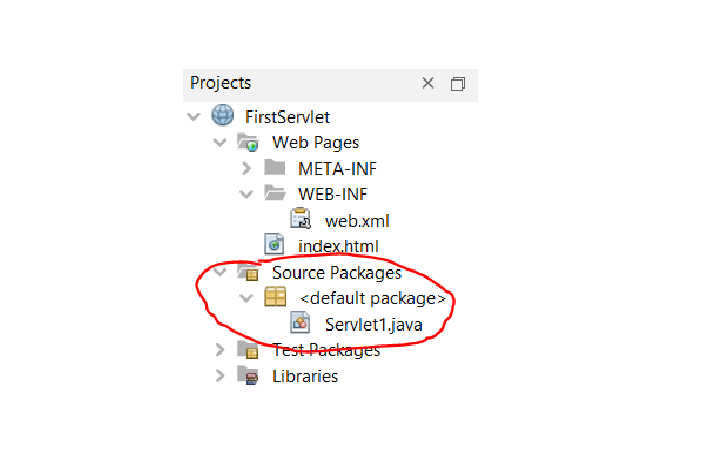The image size is (715, 459).
Task: Click the Servlet1.java file icon
Action: pyautogui.click(x=300, y=322)
